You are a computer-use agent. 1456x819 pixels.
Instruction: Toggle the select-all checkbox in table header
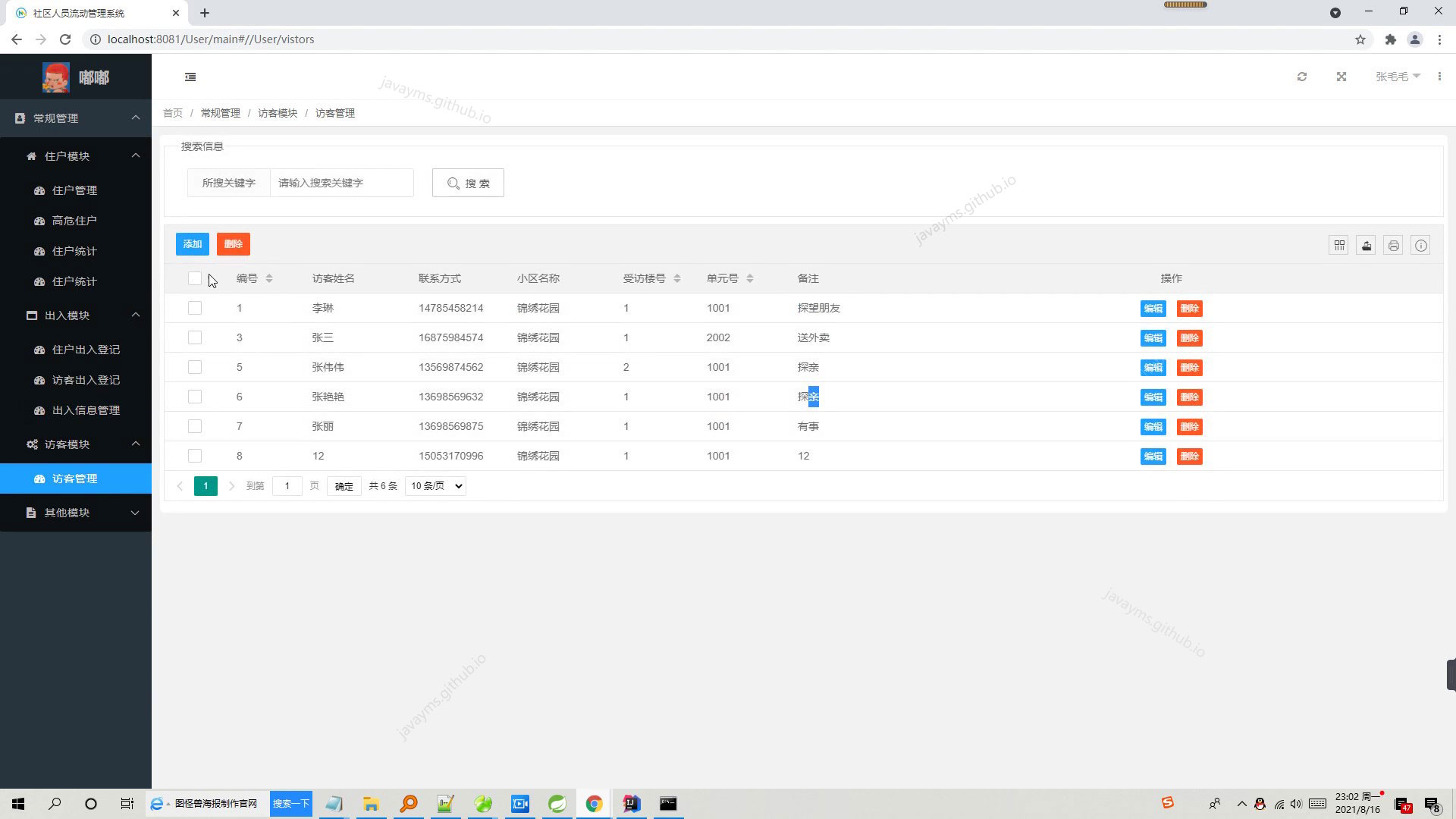pos(195,278)
